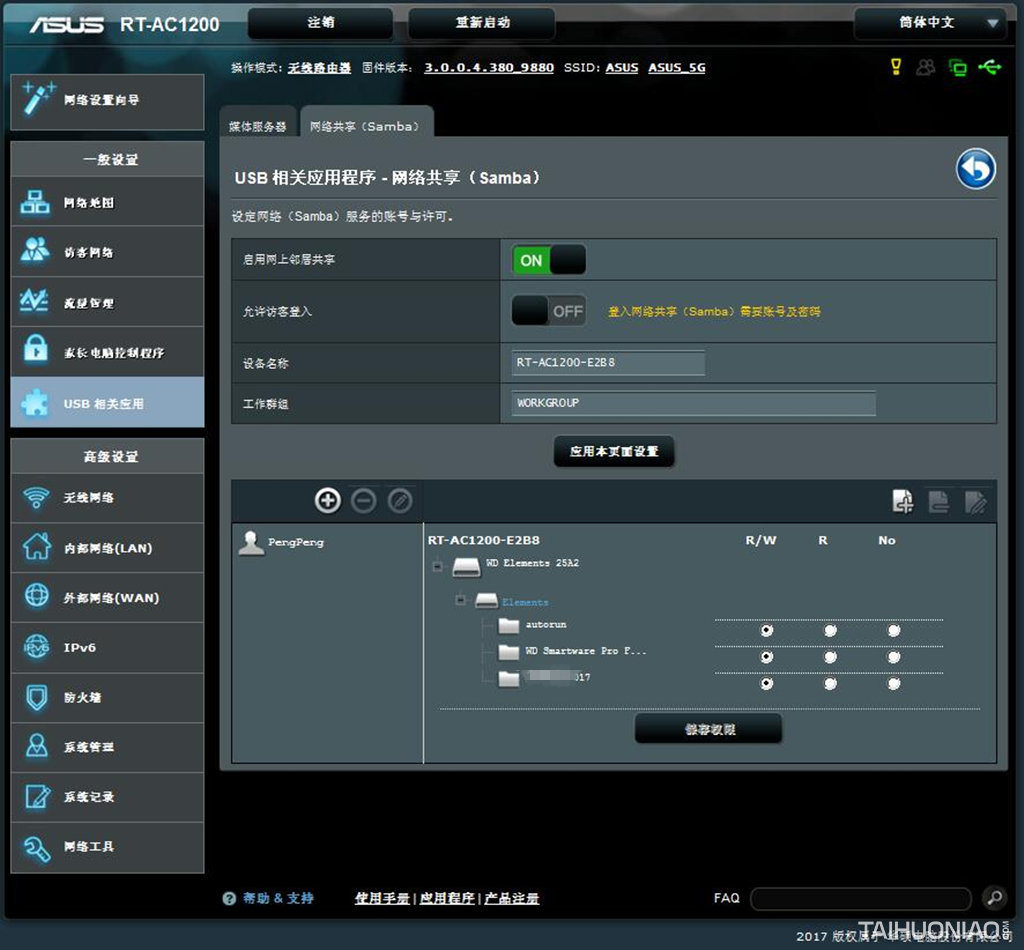Toggle the allow guest login OFF switch

pyautogui.click(x=549, y=311)
